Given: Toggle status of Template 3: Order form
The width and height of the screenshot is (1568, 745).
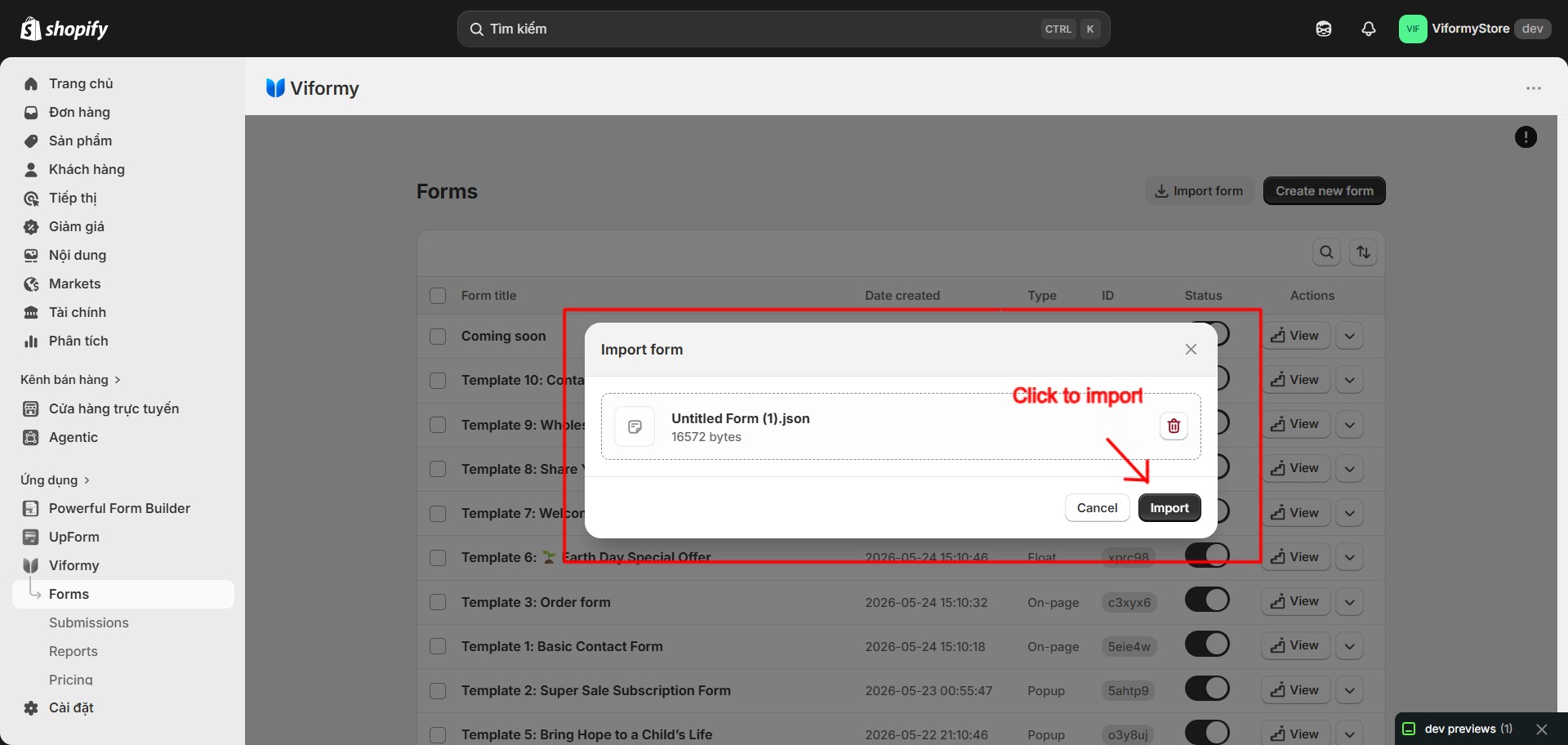Looking at the screenshot, I should 1207,600.
